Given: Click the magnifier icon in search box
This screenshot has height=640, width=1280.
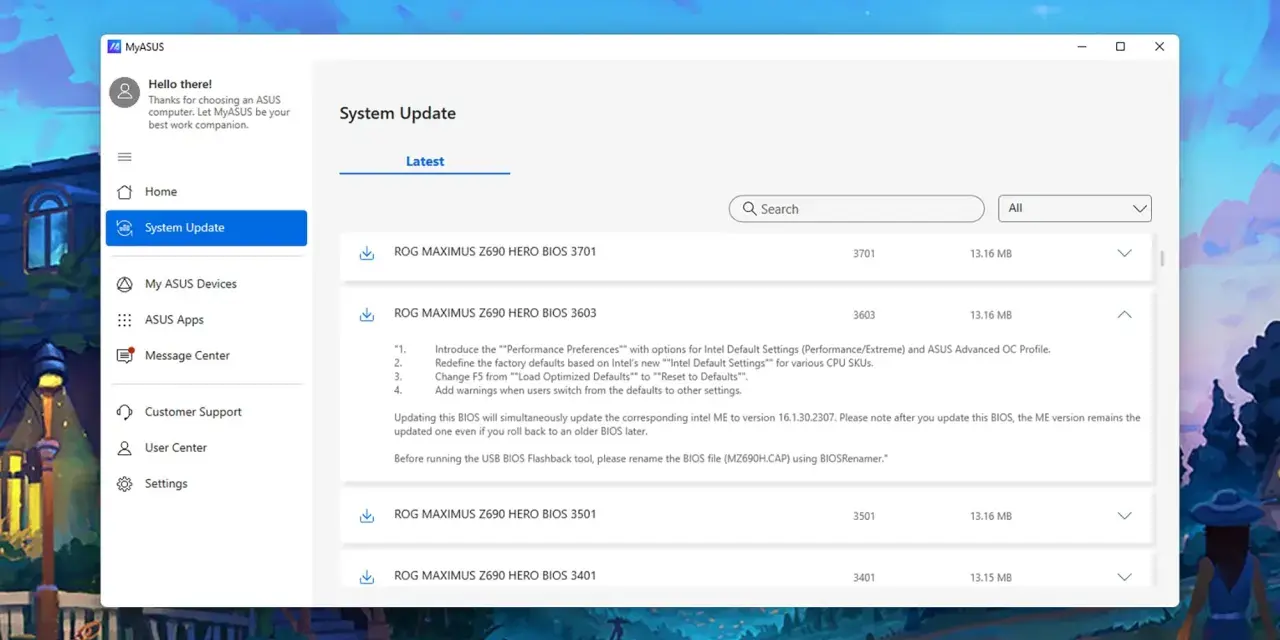Looking at the screenshot, I should pos(750,209).
